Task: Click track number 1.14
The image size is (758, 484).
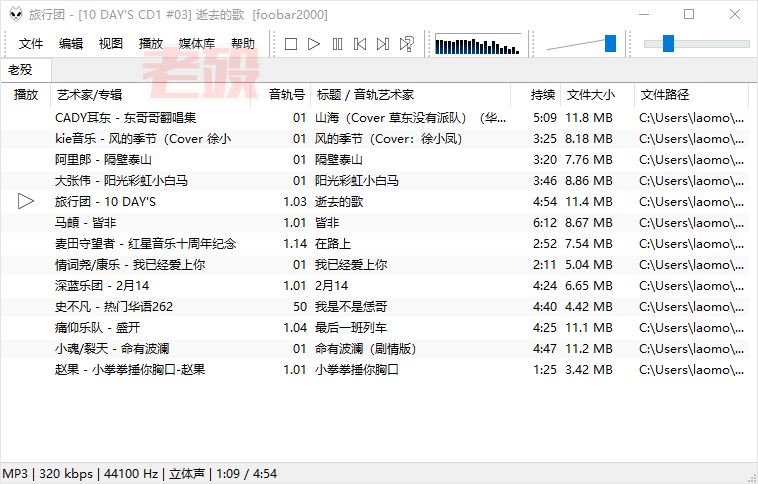Action: [295, 244]
